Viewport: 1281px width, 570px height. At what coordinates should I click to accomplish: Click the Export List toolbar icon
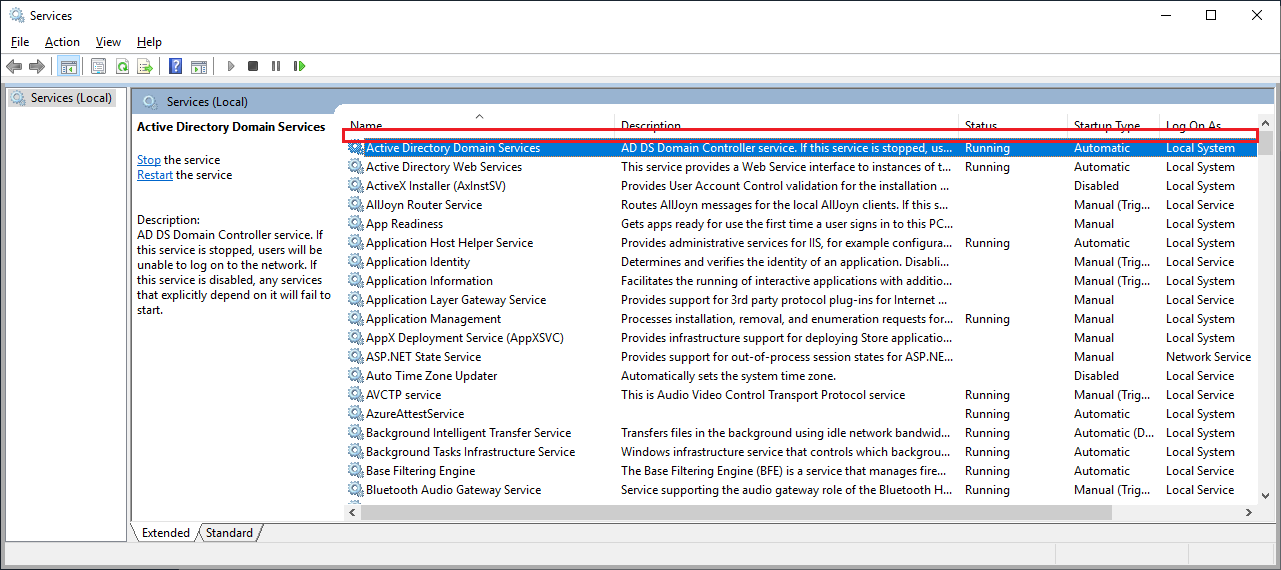pyautogui.click(x=145, y=66)
